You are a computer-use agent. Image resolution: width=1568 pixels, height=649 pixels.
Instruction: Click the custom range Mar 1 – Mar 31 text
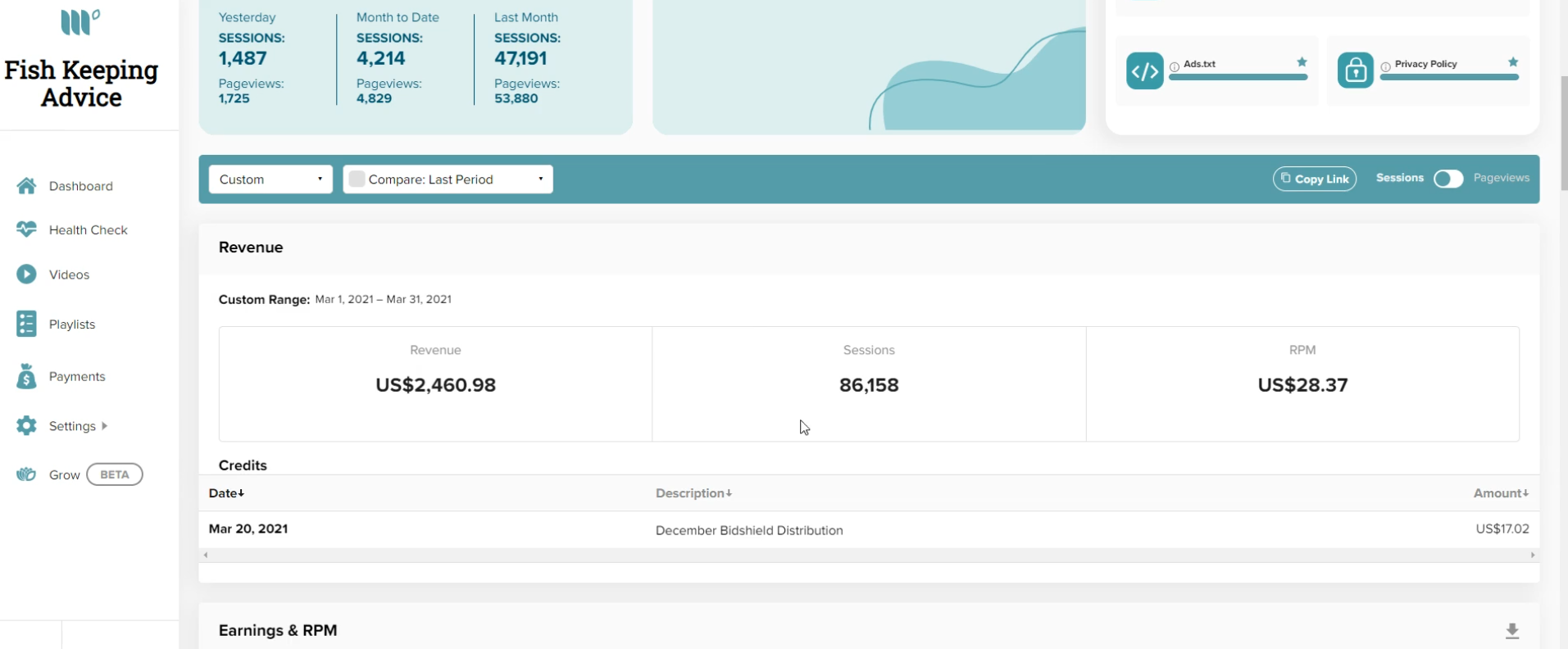[x=383, y=299]
